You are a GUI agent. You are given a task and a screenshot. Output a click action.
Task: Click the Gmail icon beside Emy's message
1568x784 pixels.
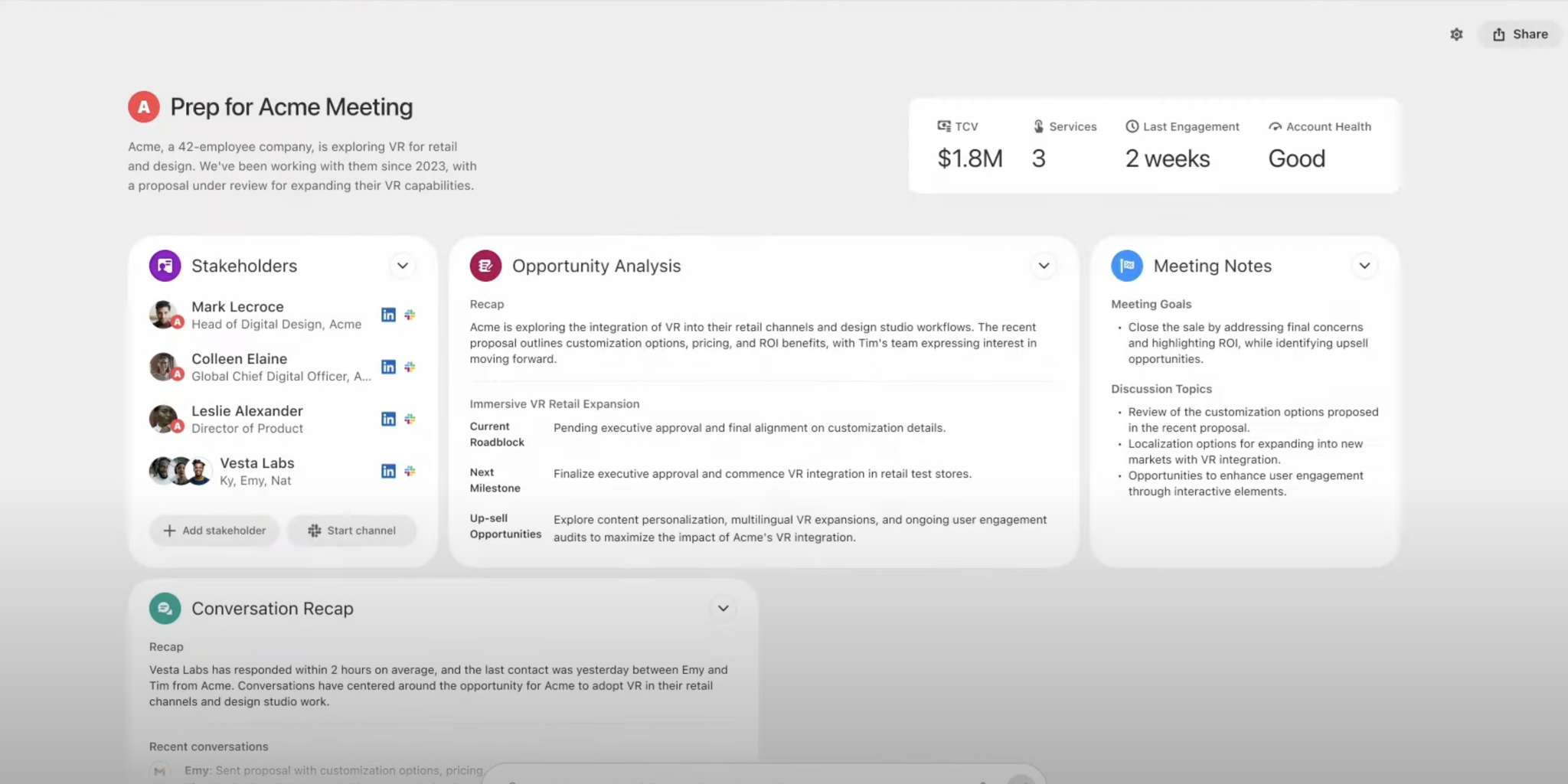point(160,771)
